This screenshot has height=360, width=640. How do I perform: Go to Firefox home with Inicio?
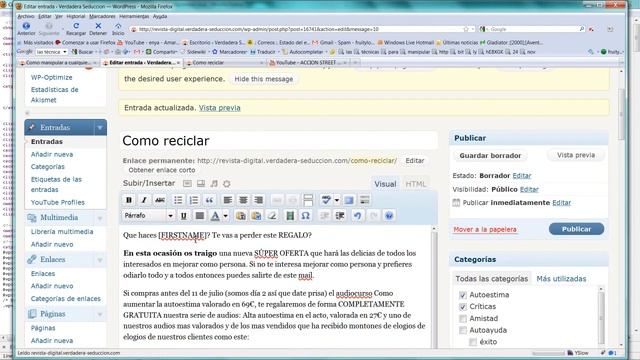point(118,29)
